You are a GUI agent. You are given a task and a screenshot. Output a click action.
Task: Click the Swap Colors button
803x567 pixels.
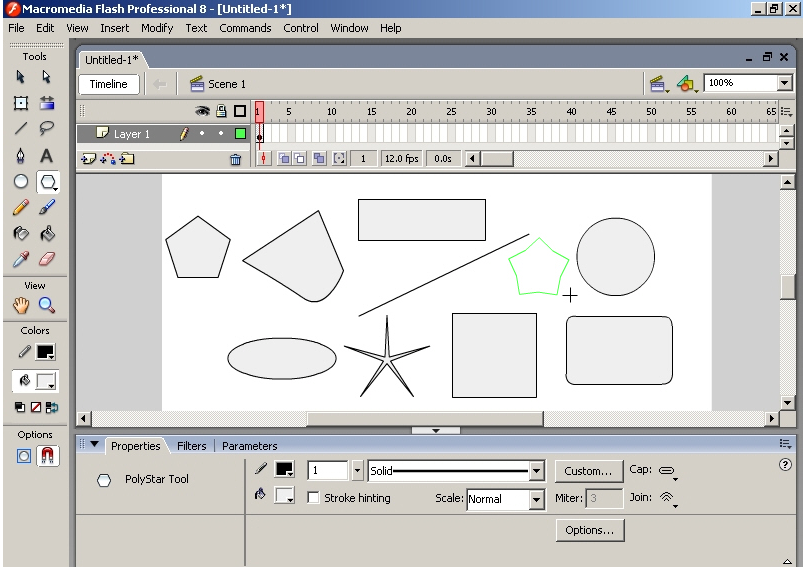click(52, 408)
